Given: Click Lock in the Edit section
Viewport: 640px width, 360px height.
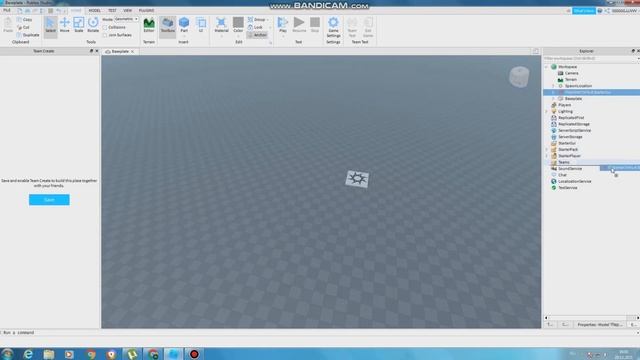Looking at the screenshot, I should 256,27.
